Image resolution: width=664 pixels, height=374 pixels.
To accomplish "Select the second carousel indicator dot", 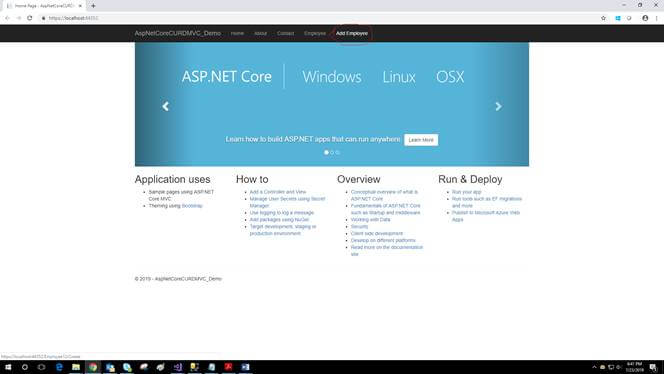I will pos(332,152).
